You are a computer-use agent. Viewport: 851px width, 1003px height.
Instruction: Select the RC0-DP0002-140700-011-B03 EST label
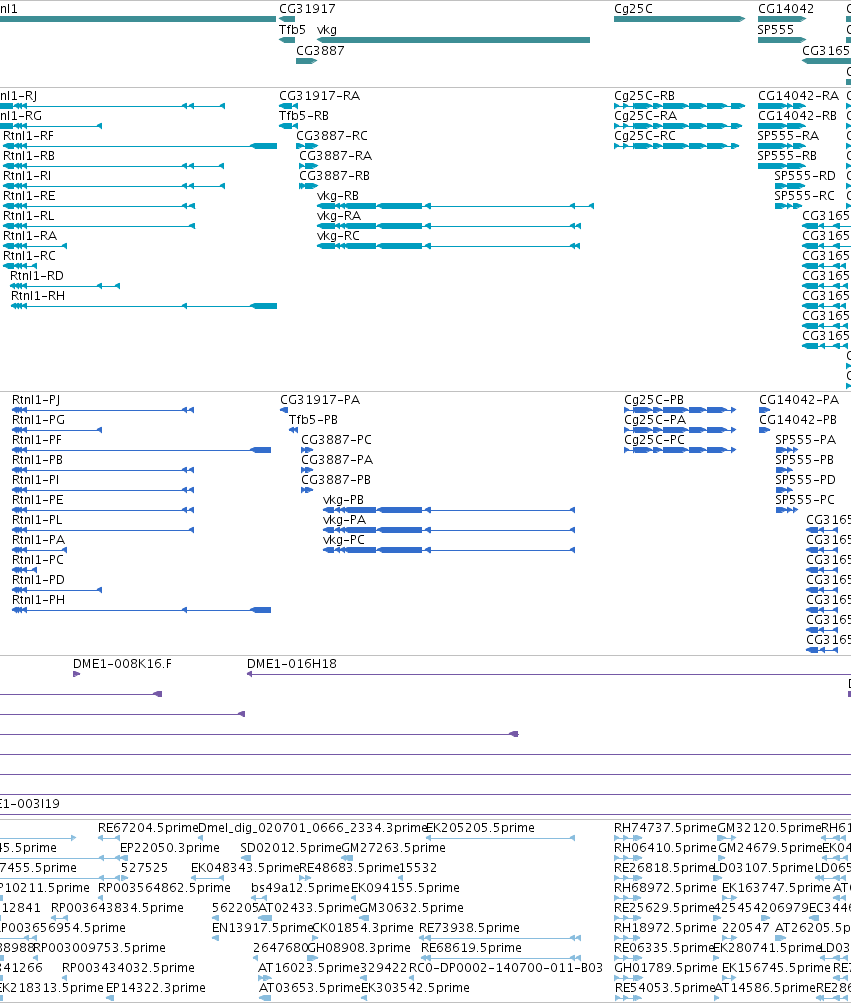click(506, 968)
